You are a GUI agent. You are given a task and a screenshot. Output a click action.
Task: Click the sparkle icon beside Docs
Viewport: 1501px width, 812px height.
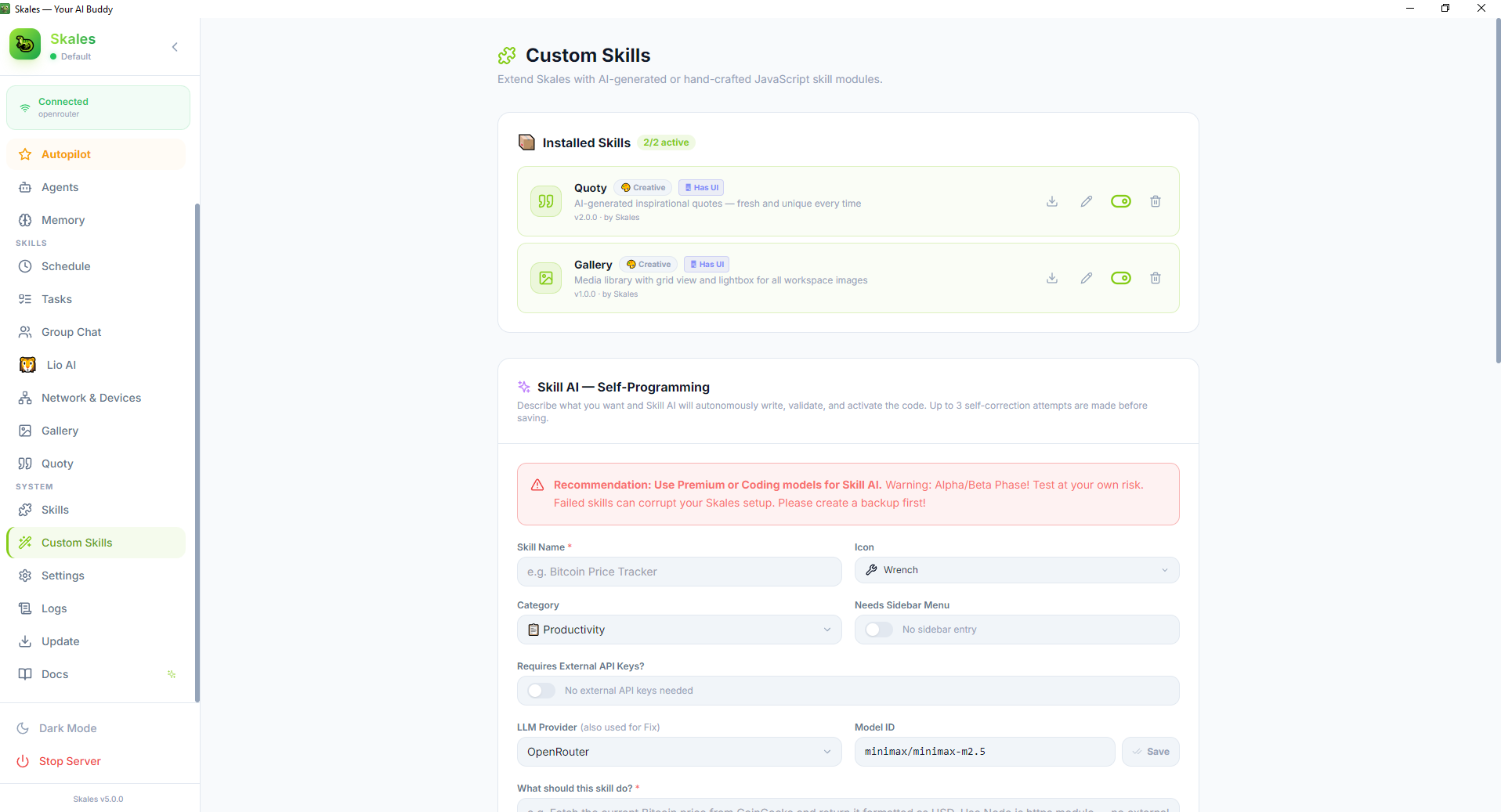tap(172, 674)
